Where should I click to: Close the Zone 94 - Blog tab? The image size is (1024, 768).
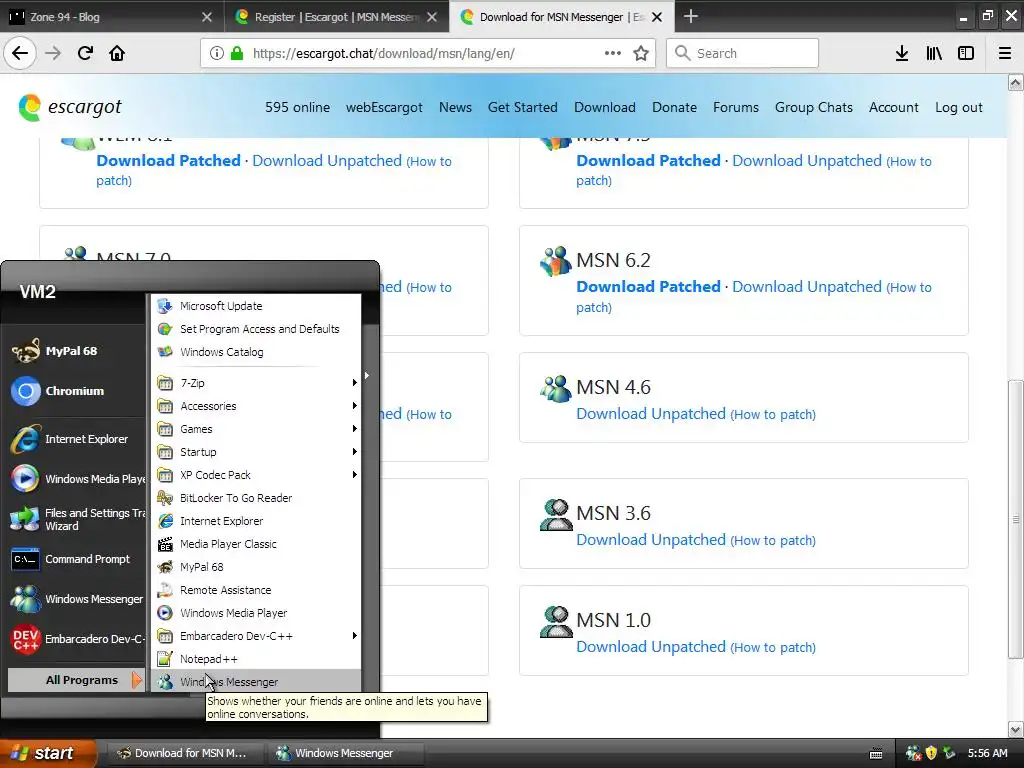206,17
